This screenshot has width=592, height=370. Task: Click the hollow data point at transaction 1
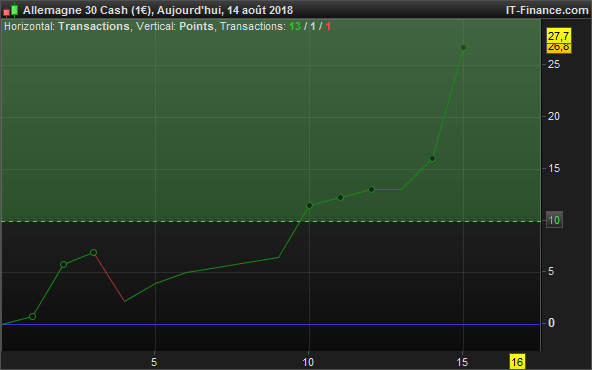(32, 316)
